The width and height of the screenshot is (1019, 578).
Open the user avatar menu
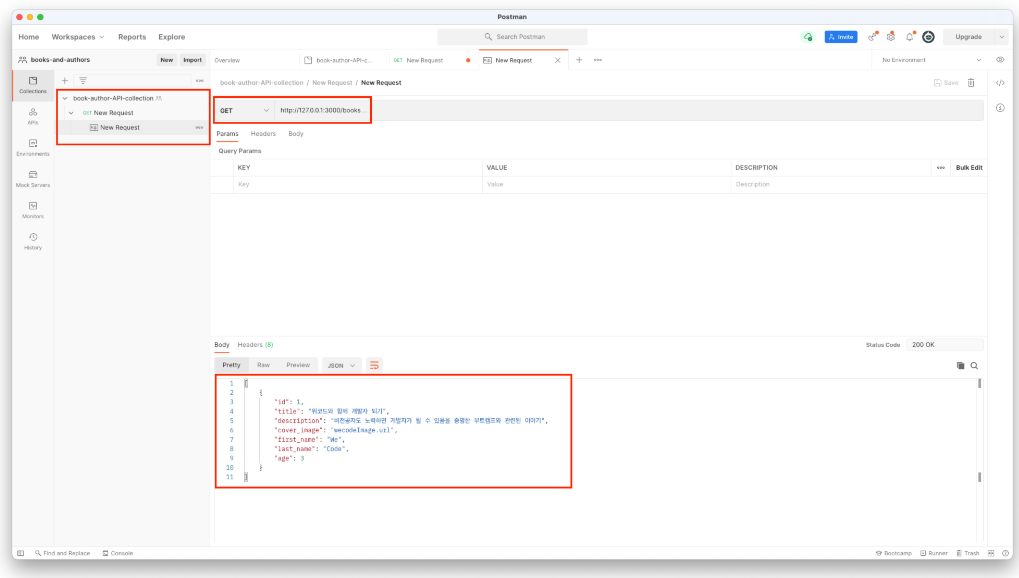pyautogui.click(x=928, y=37)
